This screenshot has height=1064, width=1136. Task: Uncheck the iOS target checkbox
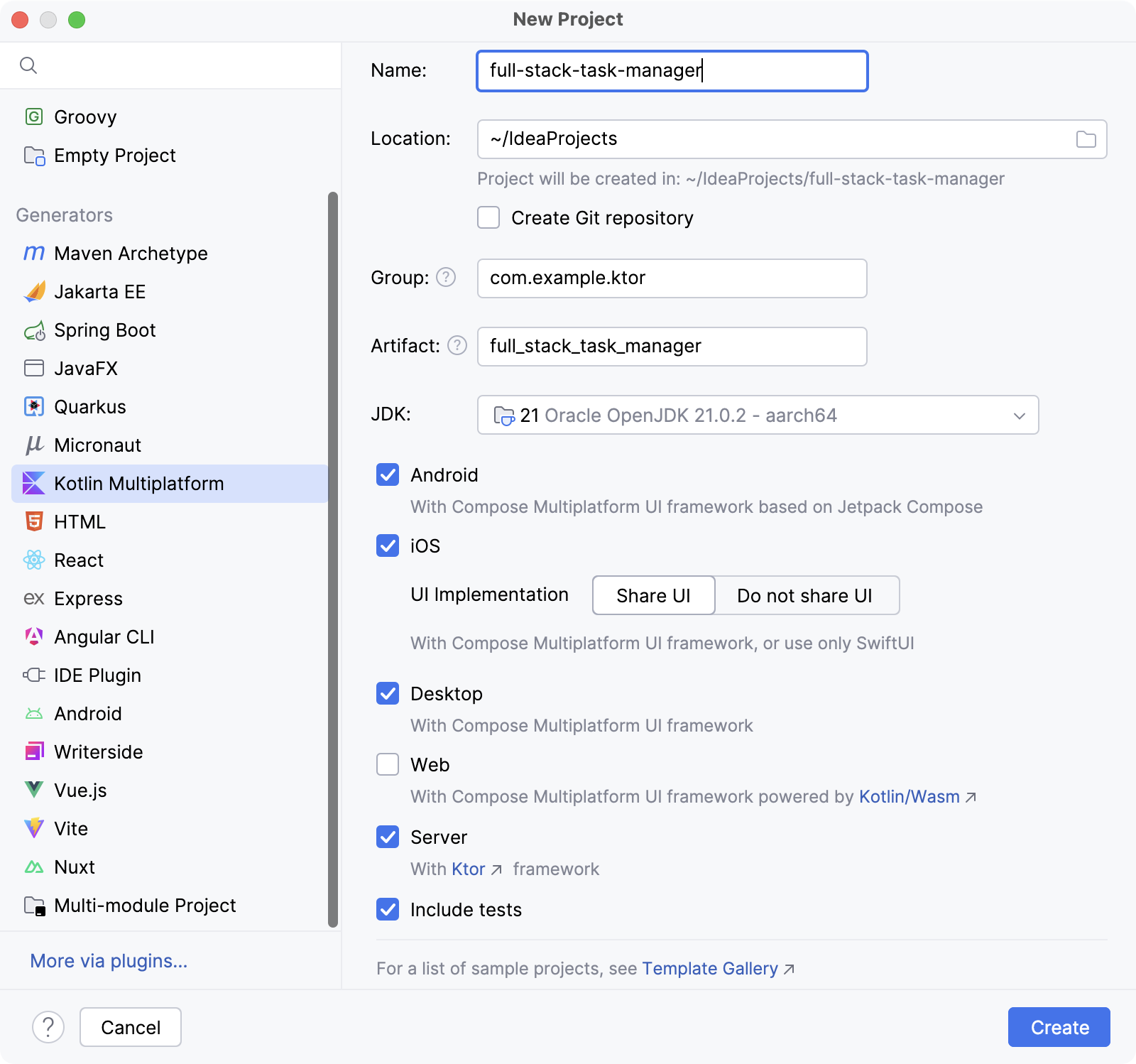pyautogui.click(x=388, y=545)
